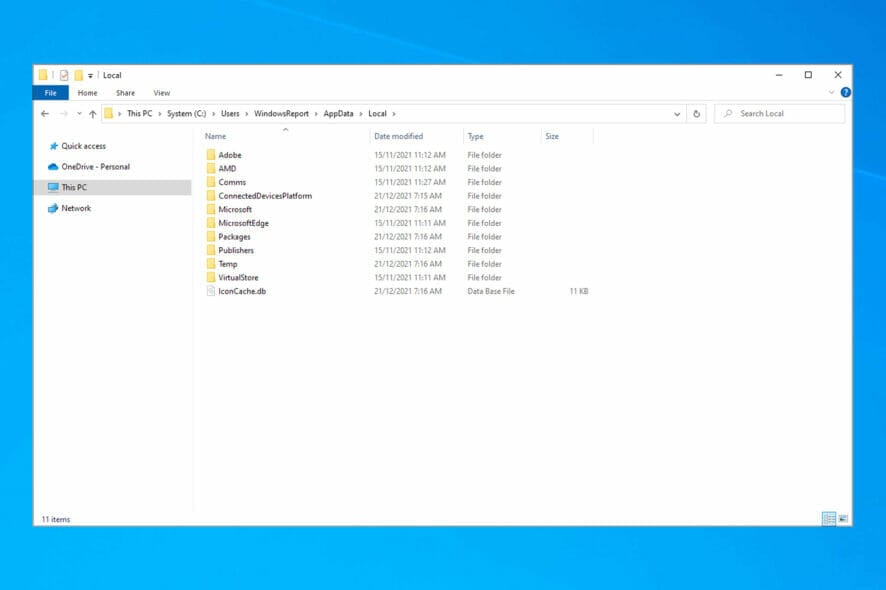Sort by the Date modified column header
Screen dimensions: 886x590
(x=398, y=136)
